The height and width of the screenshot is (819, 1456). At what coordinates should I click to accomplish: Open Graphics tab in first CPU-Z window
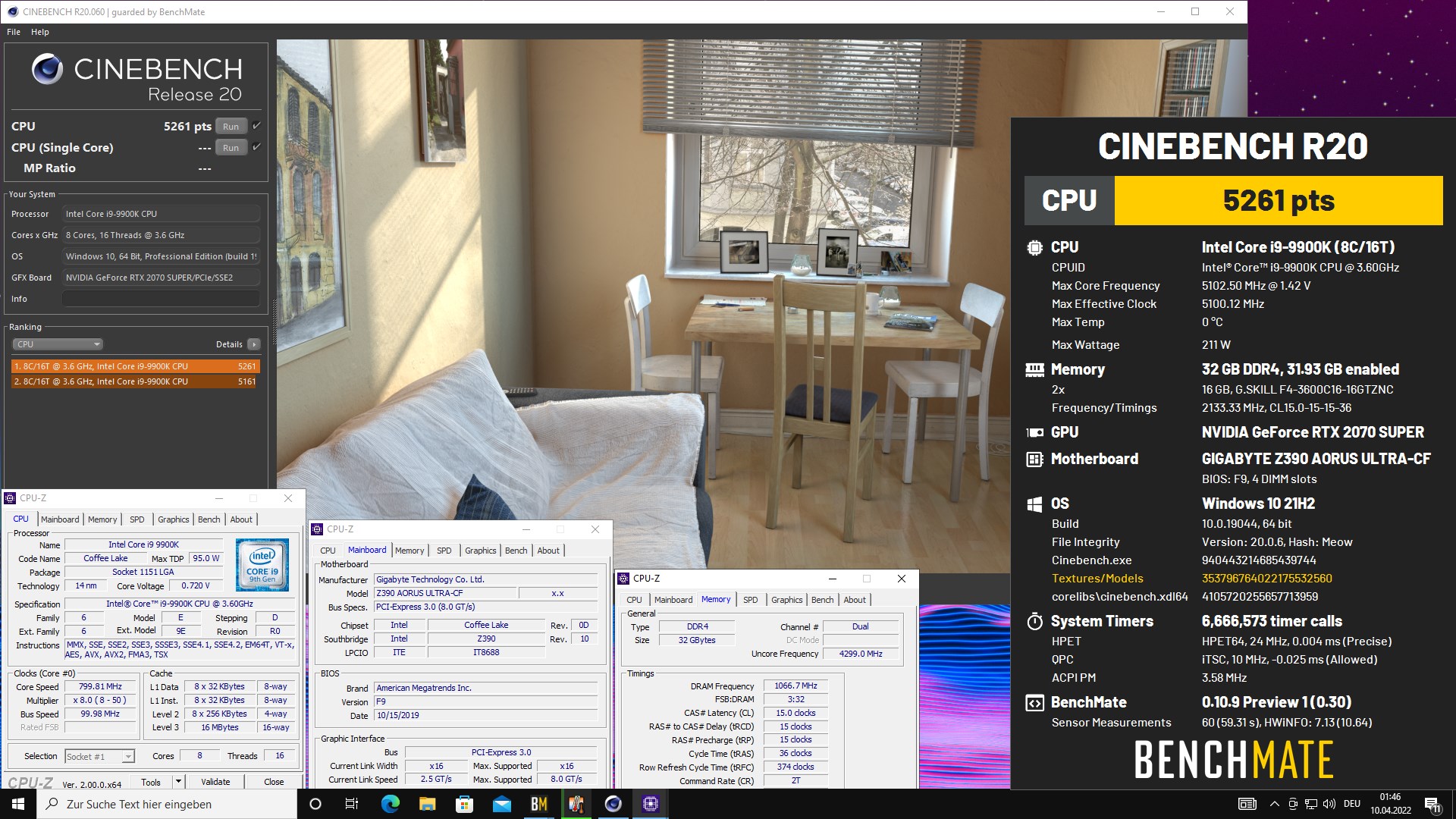click(174, 519)
